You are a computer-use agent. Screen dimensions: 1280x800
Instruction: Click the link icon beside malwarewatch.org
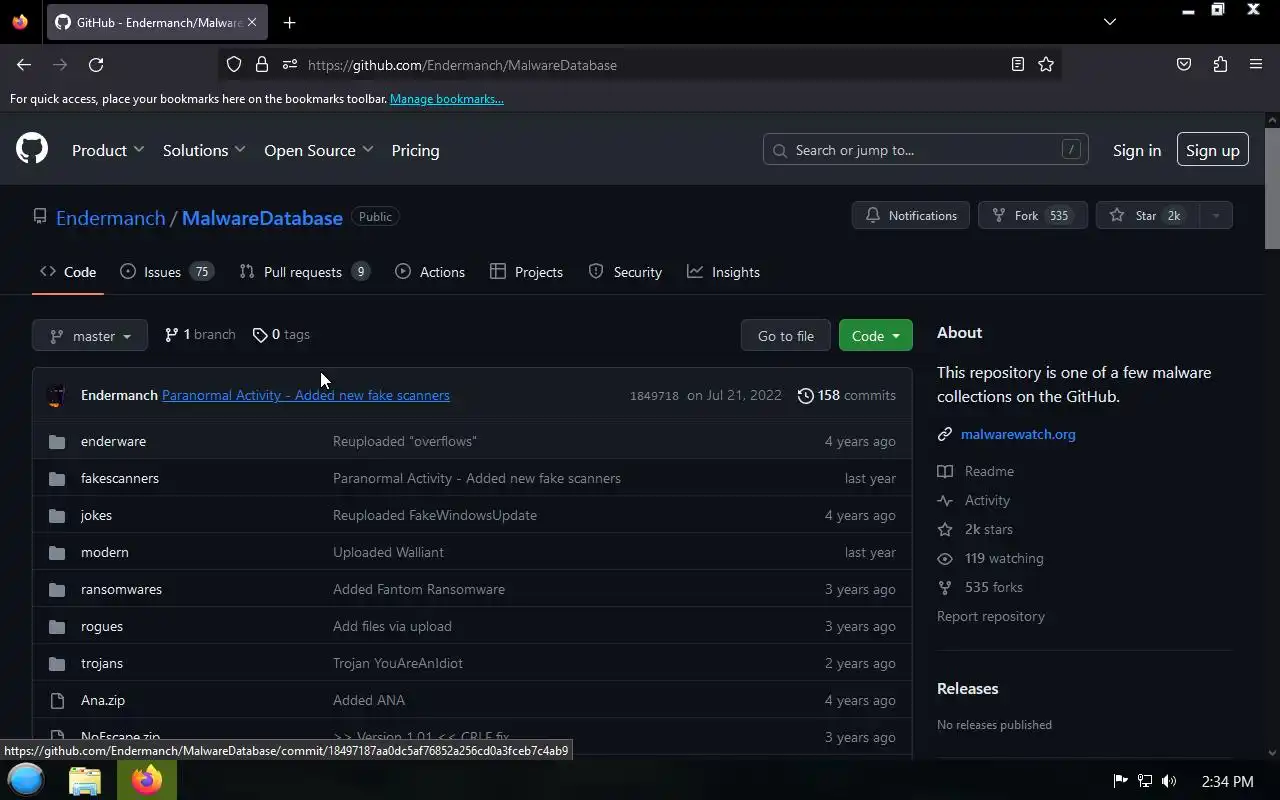point(945,435)
